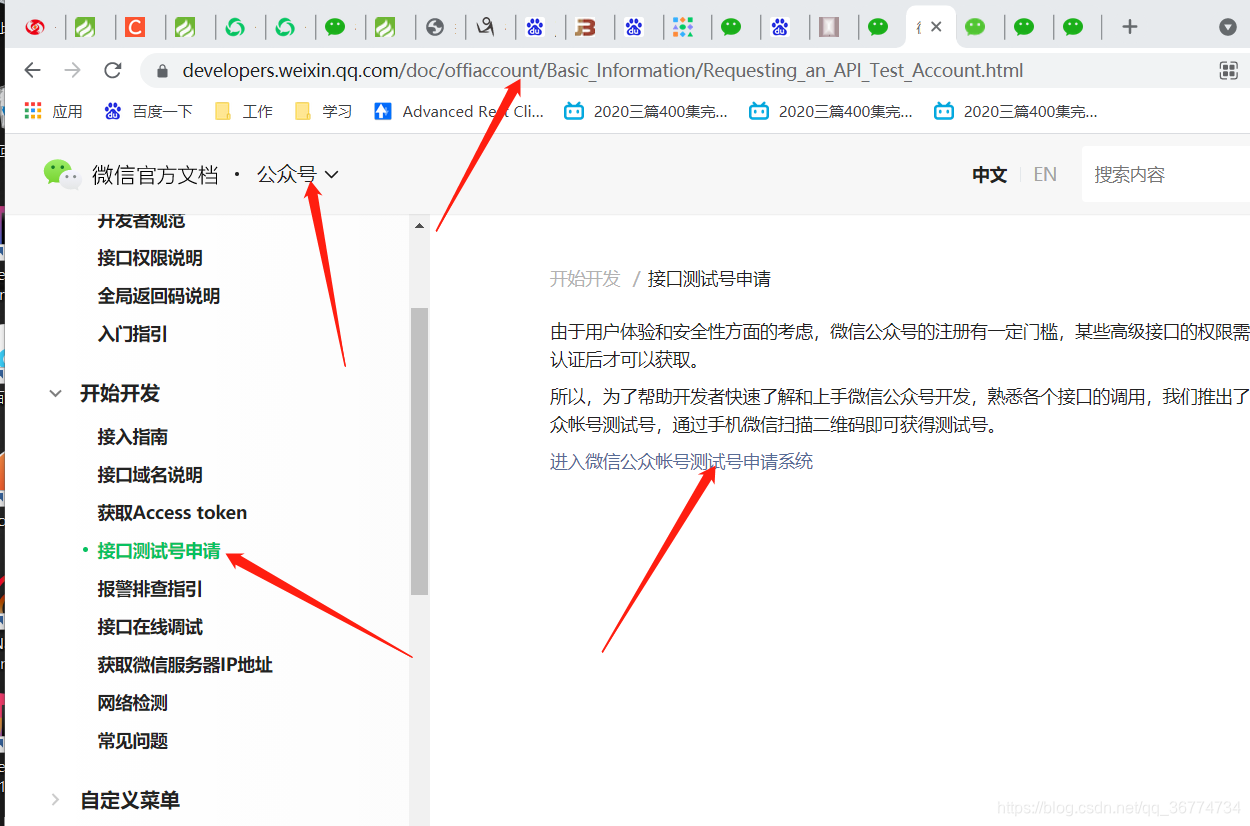Click the sidebar scrollbar thumb
Image resolution: width=1250 pixels, height=826 pixels.
(x=419, y=451)
